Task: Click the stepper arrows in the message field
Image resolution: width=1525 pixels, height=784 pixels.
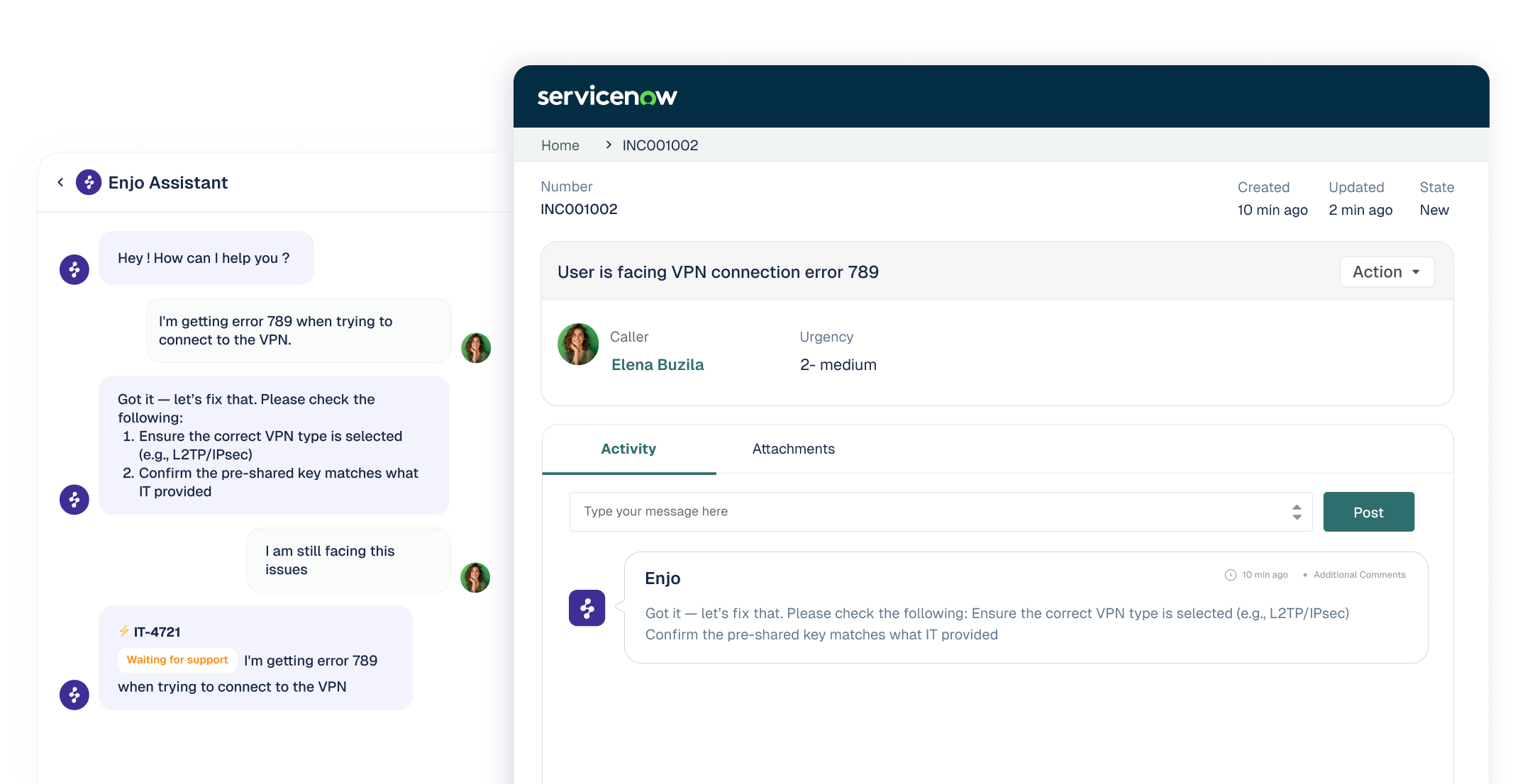Action: pos(1297,512)
